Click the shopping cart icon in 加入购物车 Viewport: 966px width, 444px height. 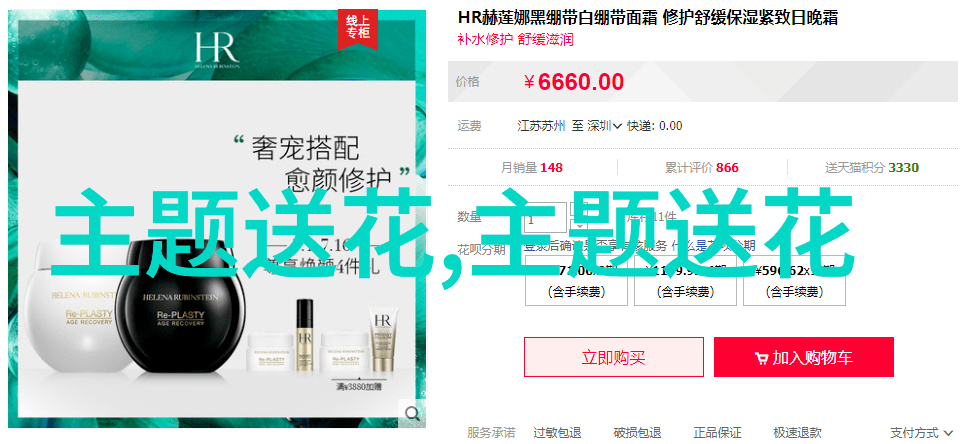[761, 358]
